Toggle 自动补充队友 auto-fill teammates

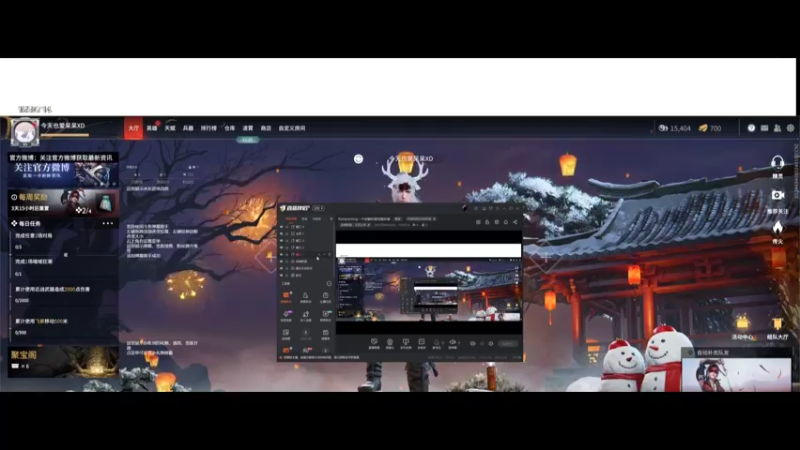click(690, 353)
